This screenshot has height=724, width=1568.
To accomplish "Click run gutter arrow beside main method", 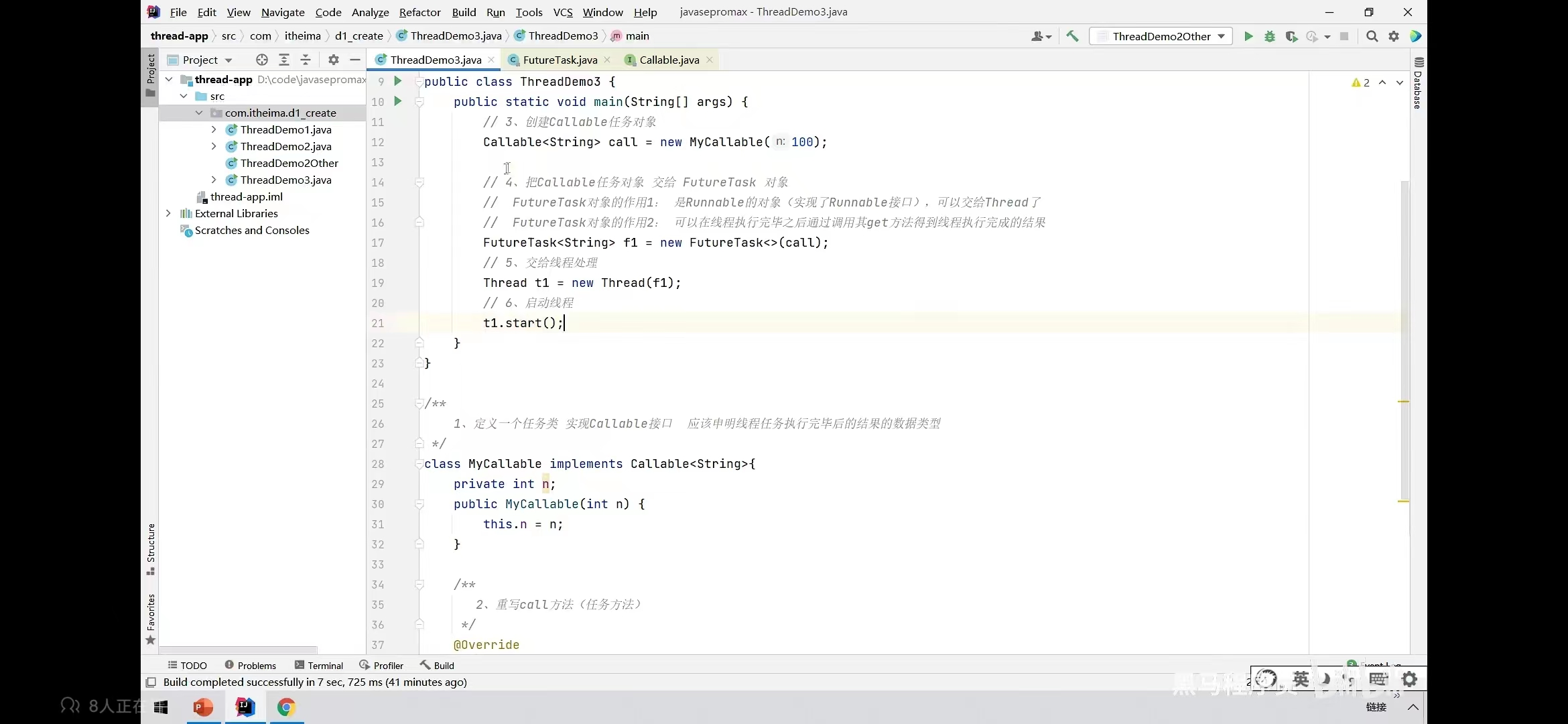I will [x=397, y=101].
